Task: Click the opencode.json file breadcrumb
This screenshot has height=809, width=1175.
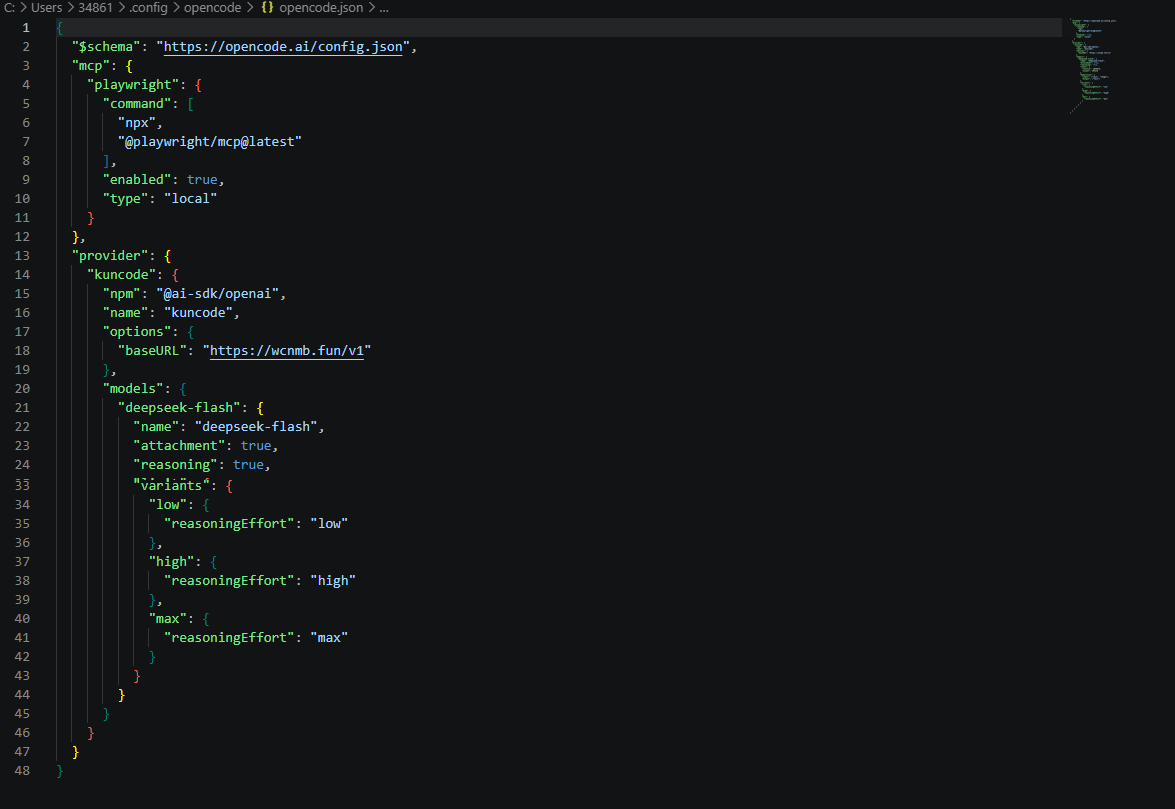Action: point(321,7)
